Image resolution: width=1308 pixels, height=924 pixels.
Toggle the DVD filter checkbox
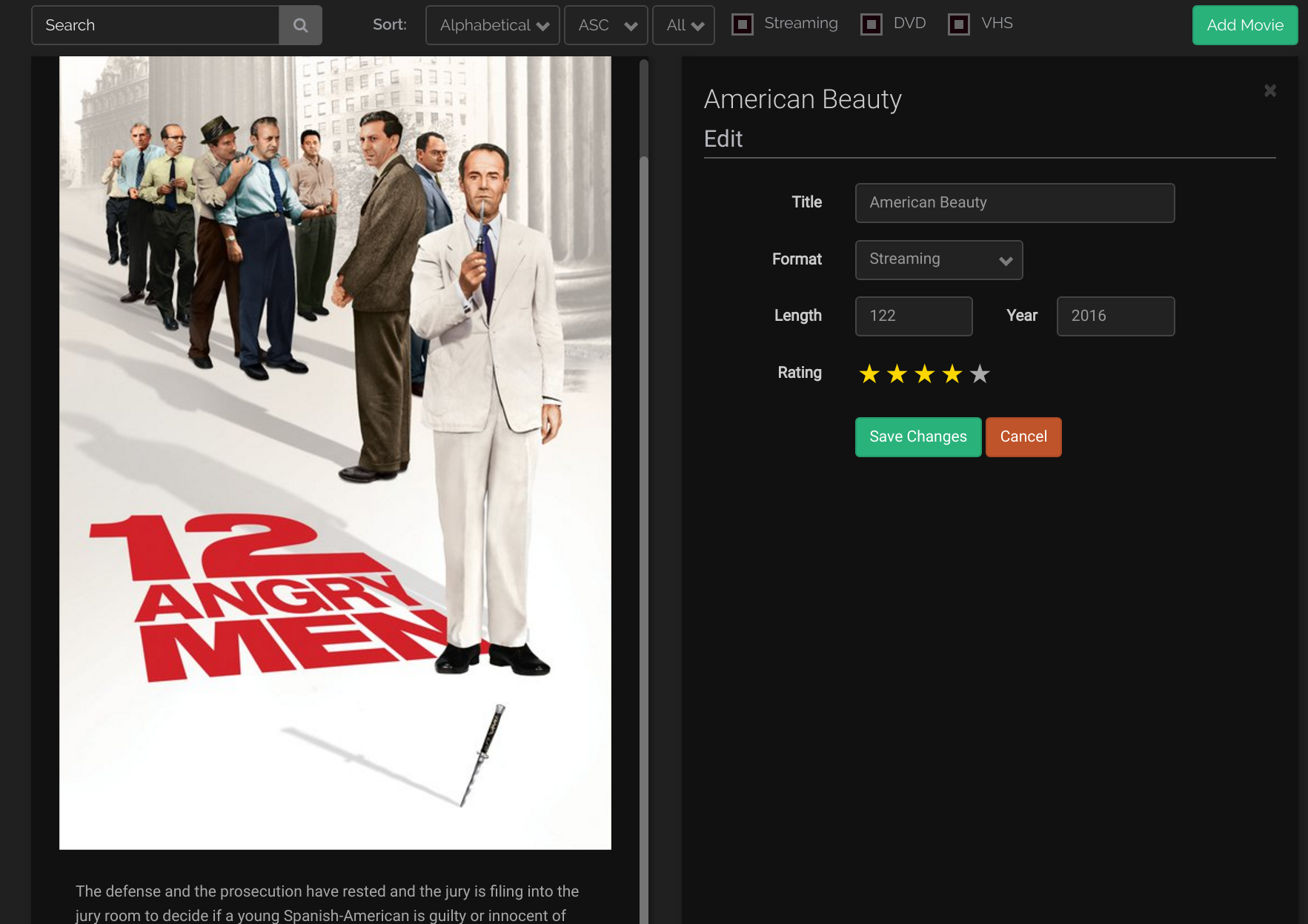872,24
